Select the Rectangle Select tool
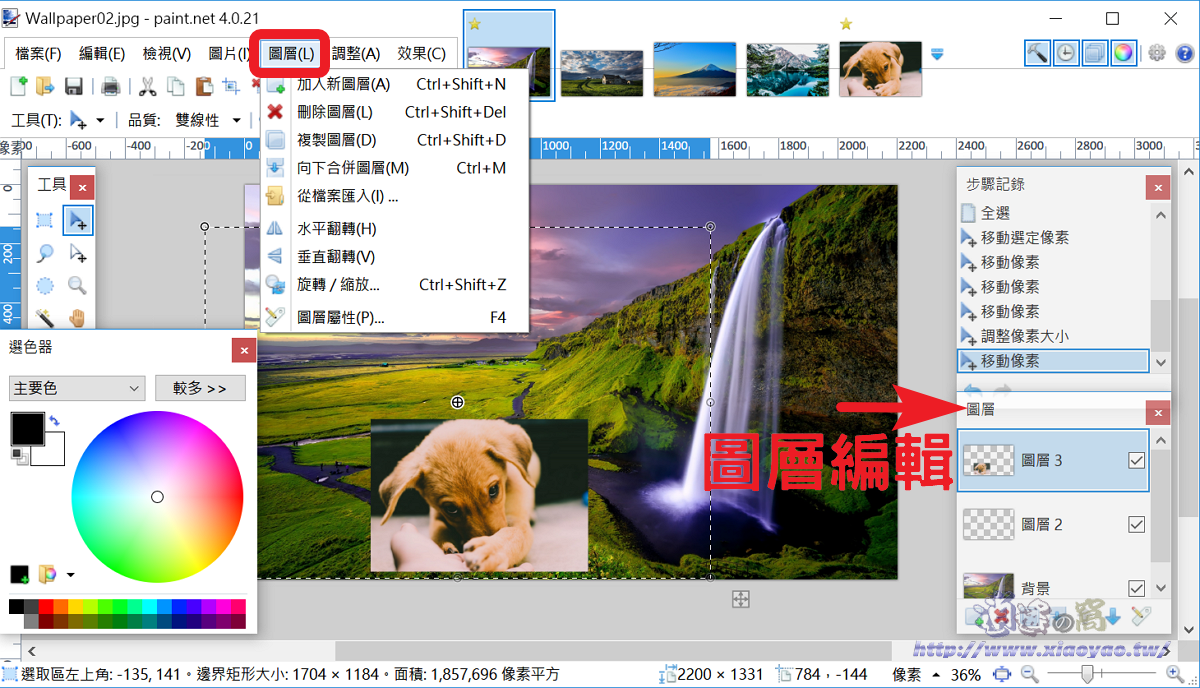The width and height of the screenshot is (1200, 688). (x=45, y=221)
